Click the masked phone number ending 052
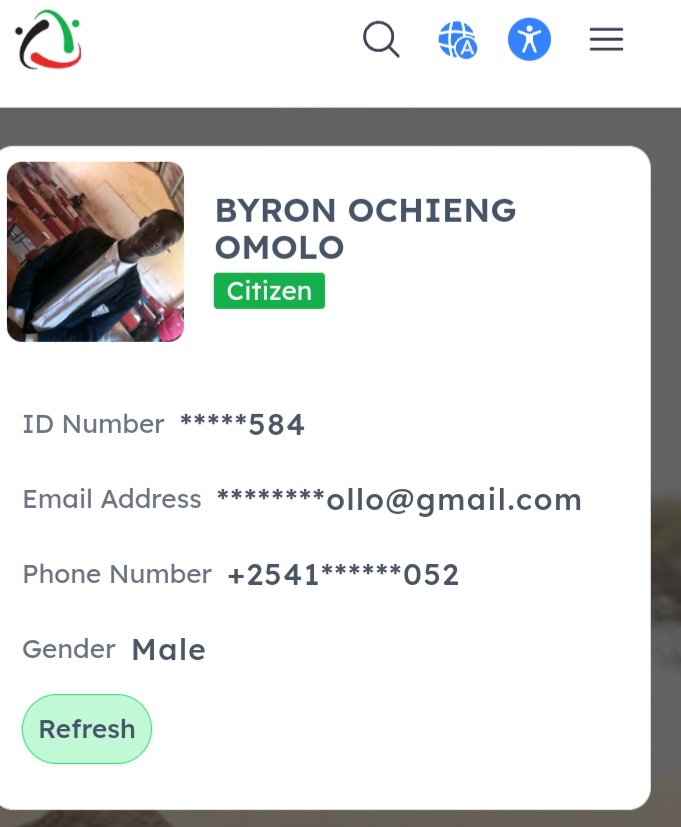This screenshot has height=827, width=681. [343, 574]
